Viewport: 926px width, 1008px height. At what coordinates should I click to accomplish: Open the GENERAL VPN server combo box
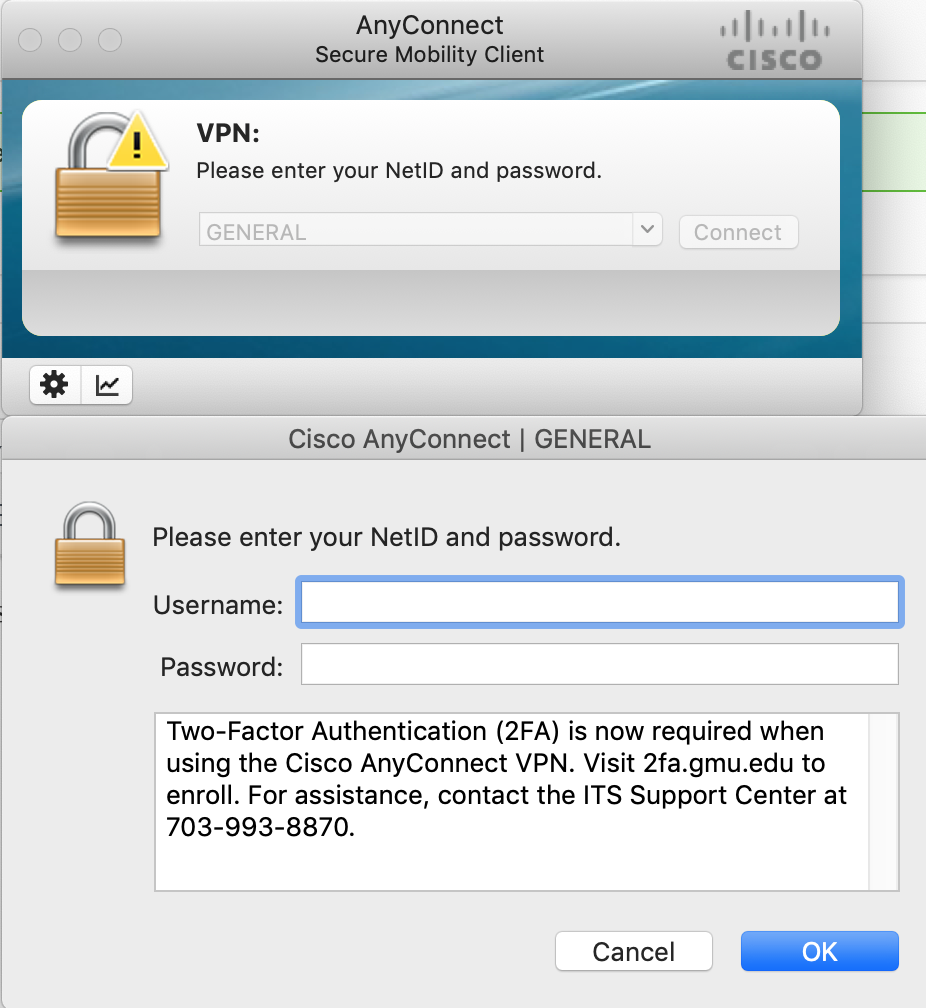click(415, 232)
